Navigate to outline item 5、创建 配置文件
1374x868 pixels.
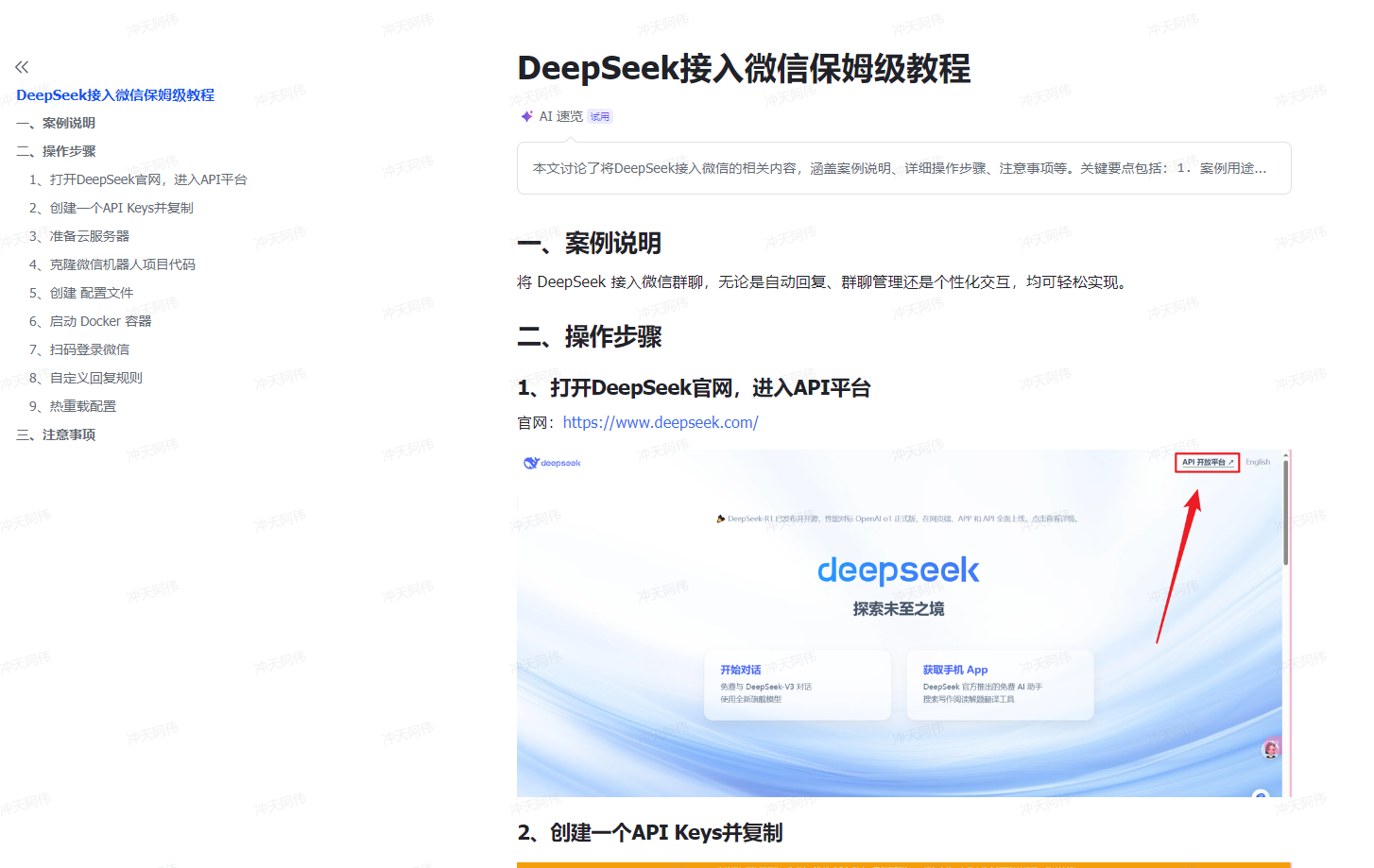pyautogui.click(x=81, y=293)
